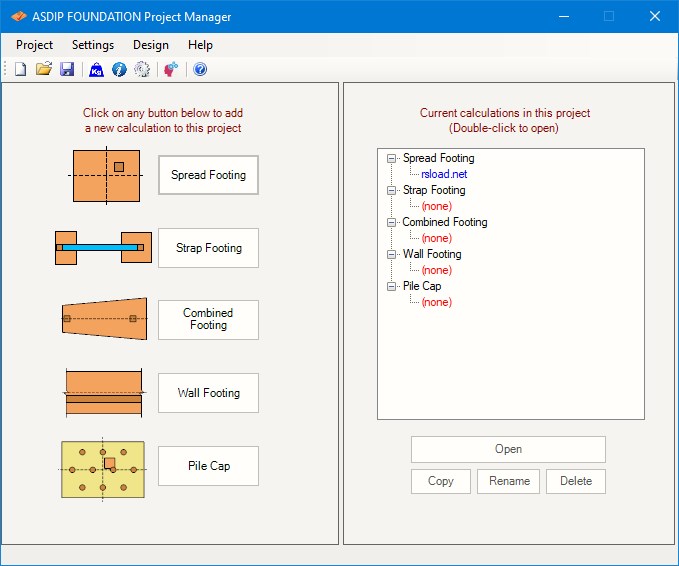Collapse the Pile Cap tree node
The height and width of the screenshot is (566, 679).
(391, 287)
